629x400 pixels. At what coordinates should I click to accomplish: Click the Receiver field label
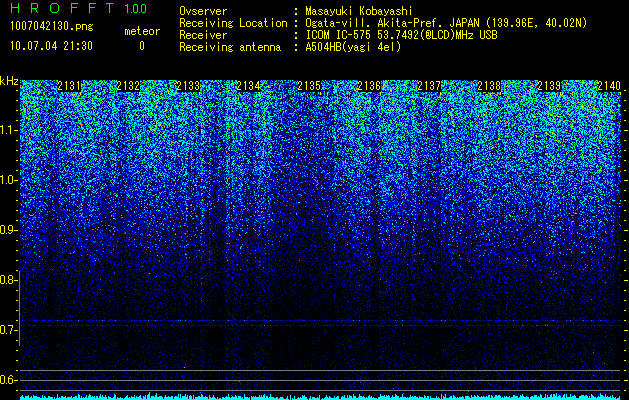203,35
